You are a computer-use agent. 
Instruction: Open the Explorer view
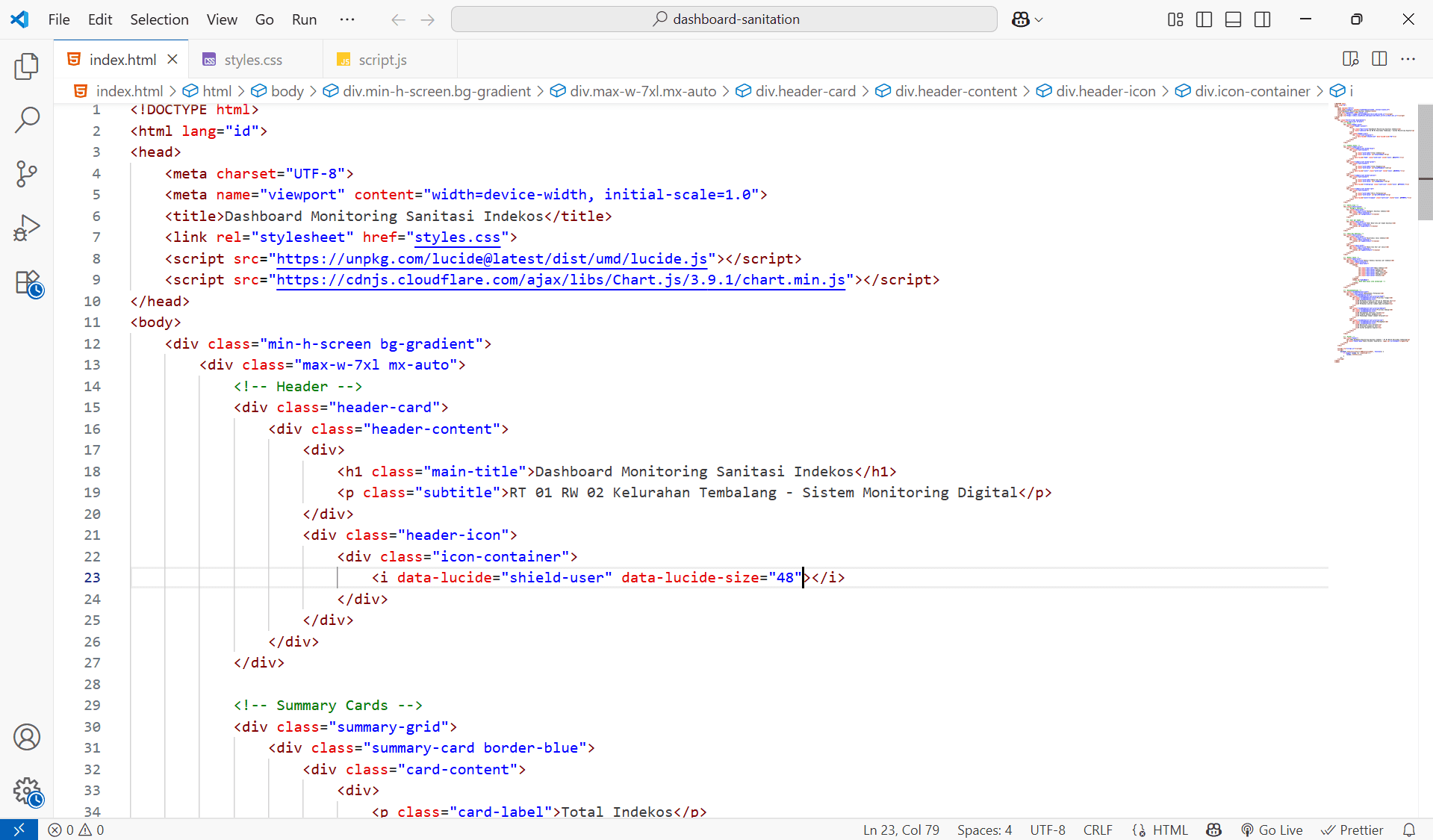pos(27,66)
